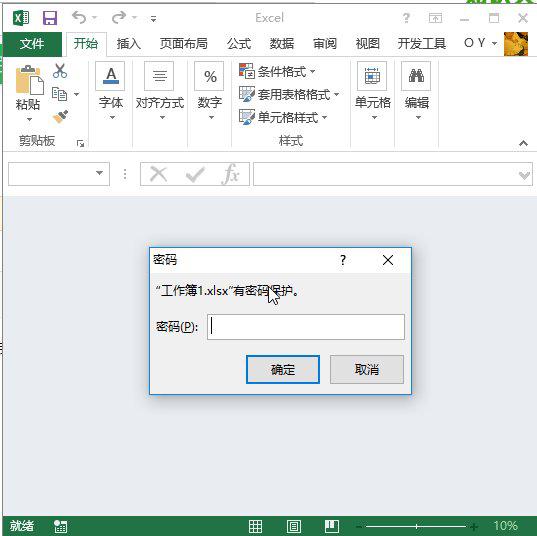
Task: Switch to the 视图 tab
Action: (367, 44)
